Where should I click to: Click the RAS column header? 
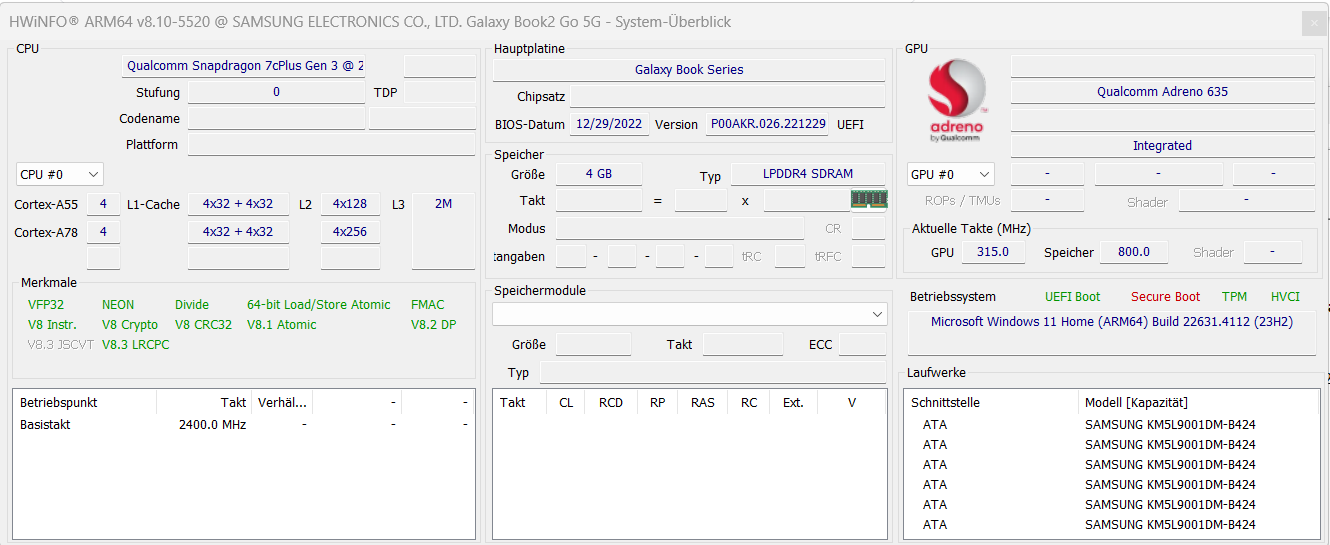(703, 403)
